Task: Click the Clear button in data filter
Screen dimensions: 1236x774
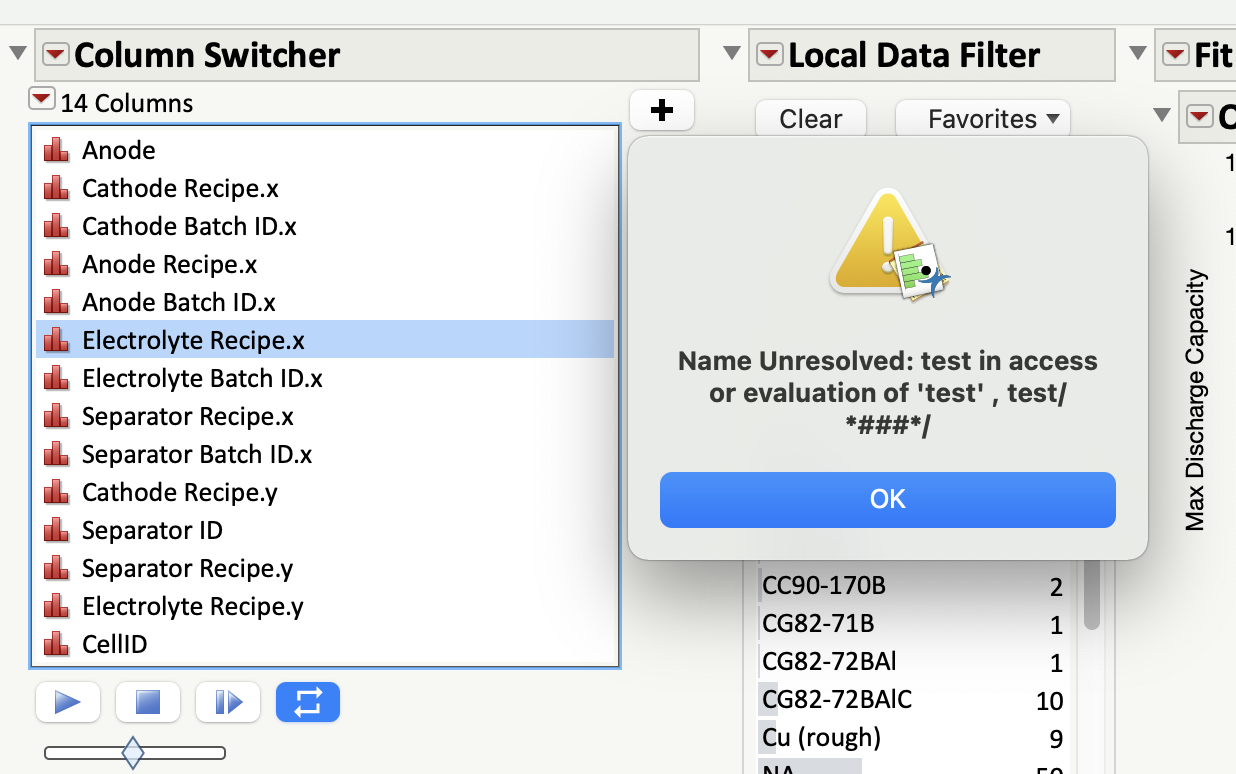Action: [x=810, y=119]
